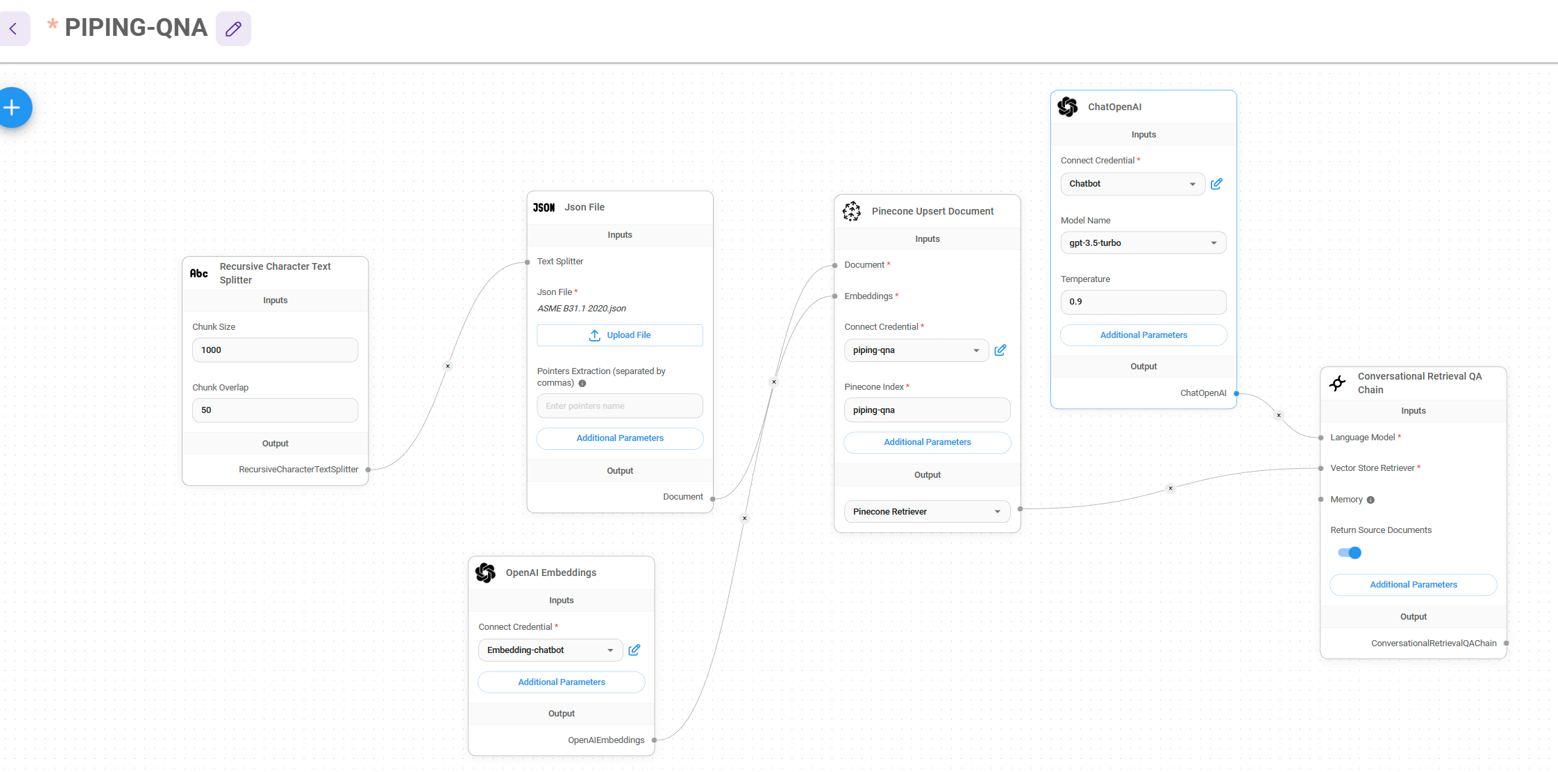The width and height of the screenshot is (1558, 772).
Task: Click the JSON icon on Json File node
Action: click(x=544, y=207)
